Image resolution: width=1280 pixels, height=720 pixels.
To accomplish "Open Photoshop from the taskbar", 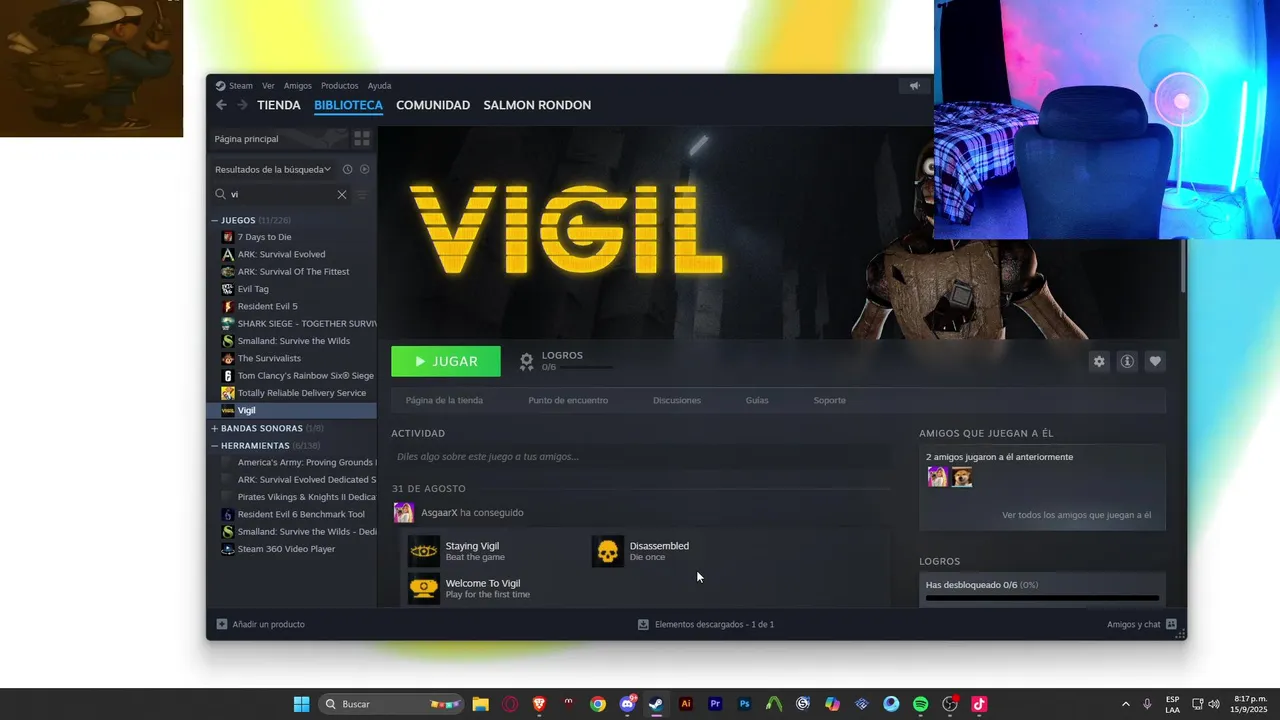I will (744, 704).
